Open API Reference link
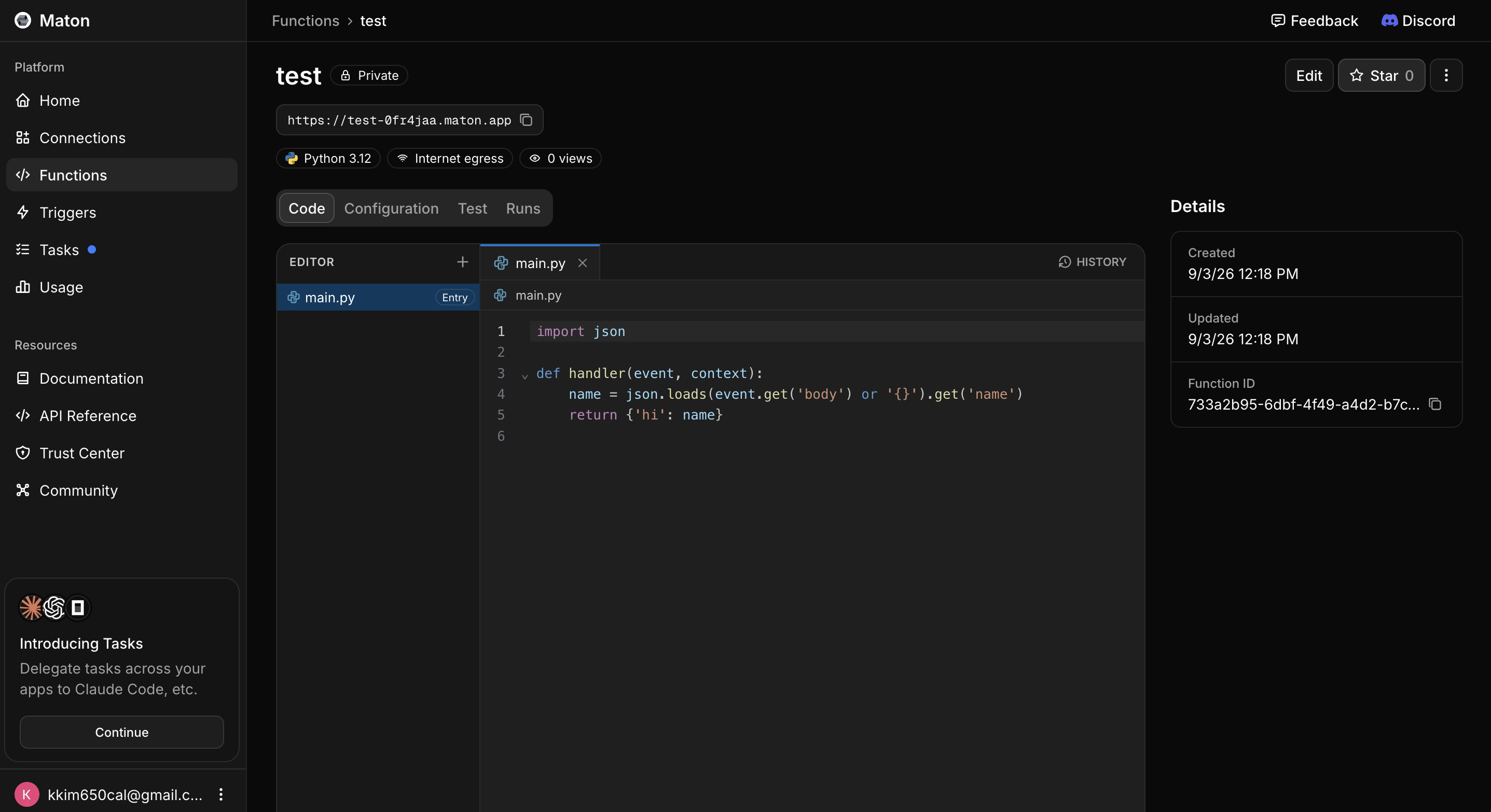 pyautogui.click(x=121, y=416)
